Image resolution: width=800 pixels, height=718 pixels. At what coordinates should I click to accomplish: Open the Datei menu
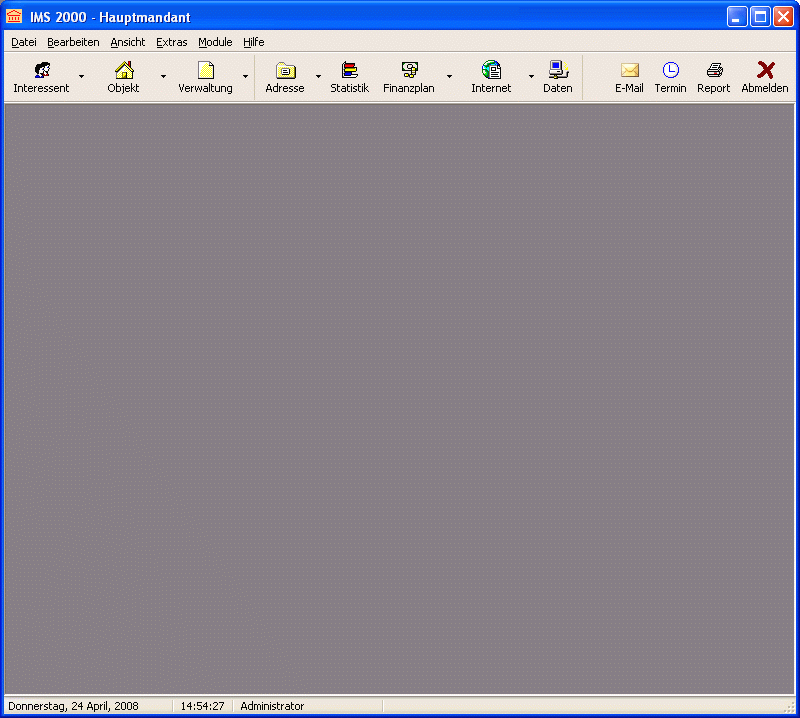tap(24, 42)
